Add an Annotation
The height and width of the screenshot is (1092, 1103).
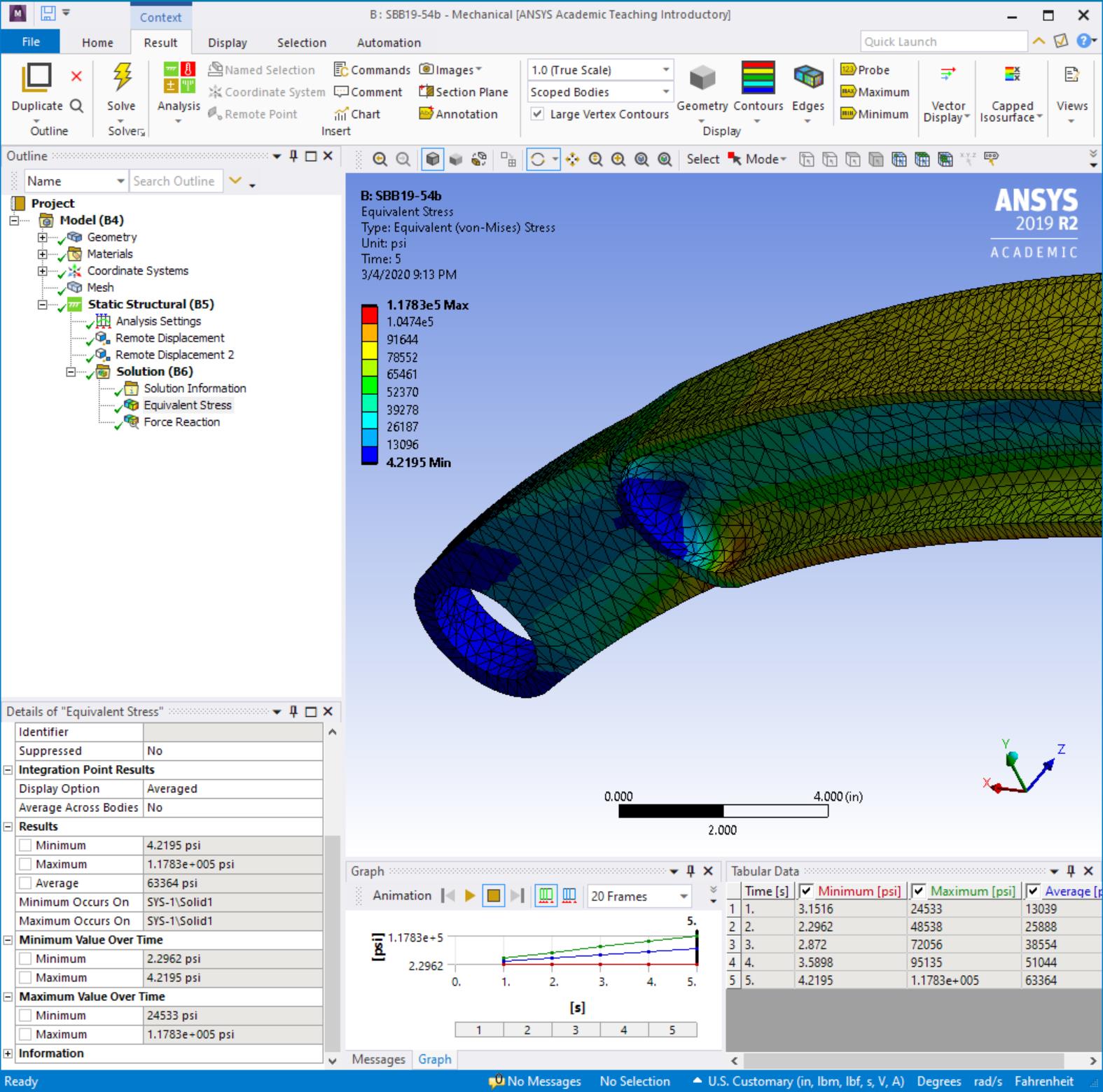(x=459, y=114)
